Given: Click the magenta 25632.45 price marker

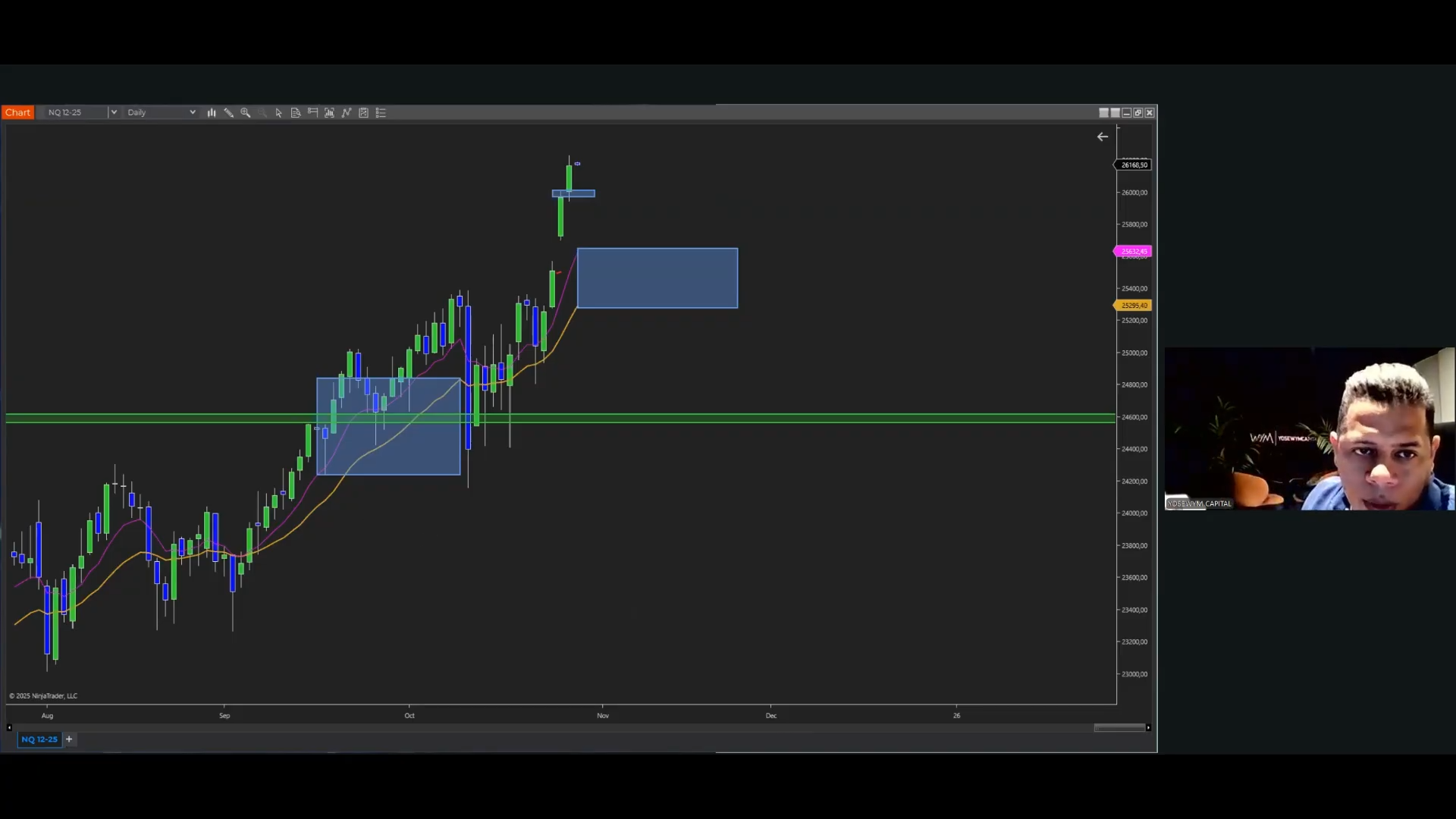Looking at the screenshot, I should (1133, 251).
